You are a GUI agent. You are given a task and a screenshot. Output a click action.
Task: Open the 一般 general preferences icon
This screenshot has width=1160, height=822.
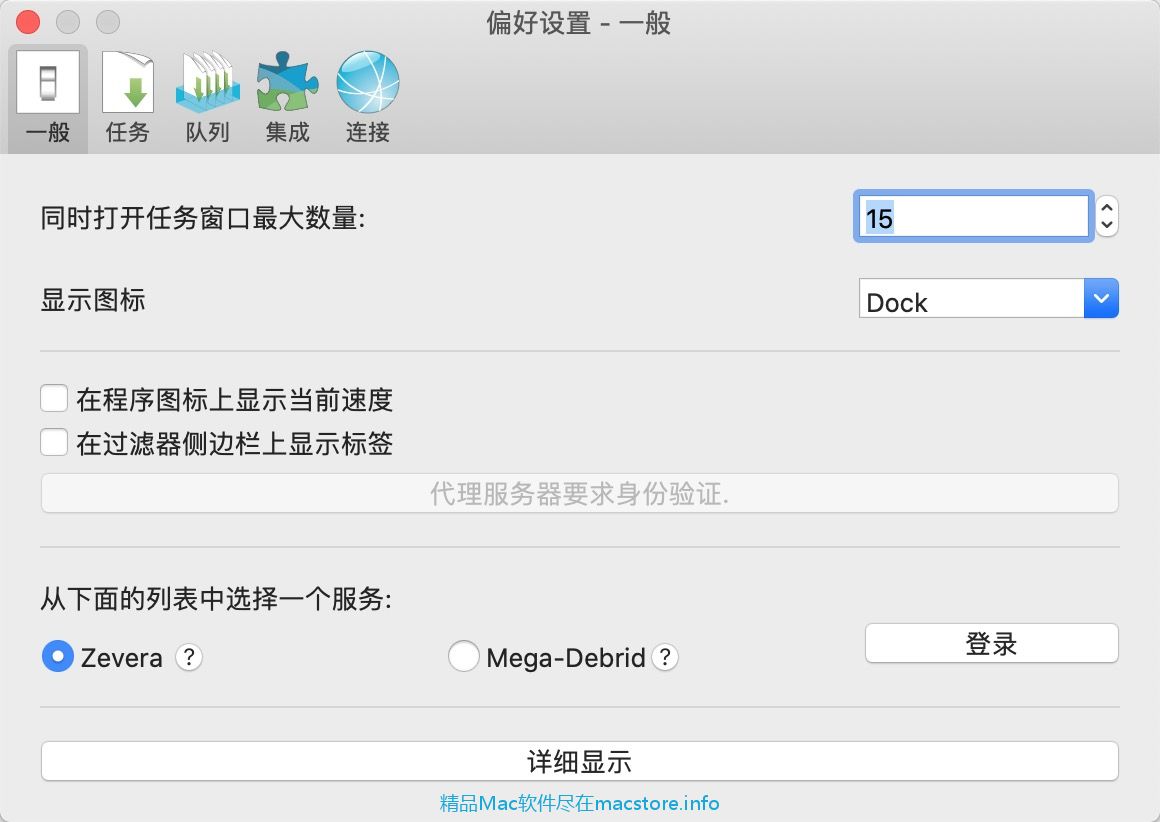tap(48, 82)
